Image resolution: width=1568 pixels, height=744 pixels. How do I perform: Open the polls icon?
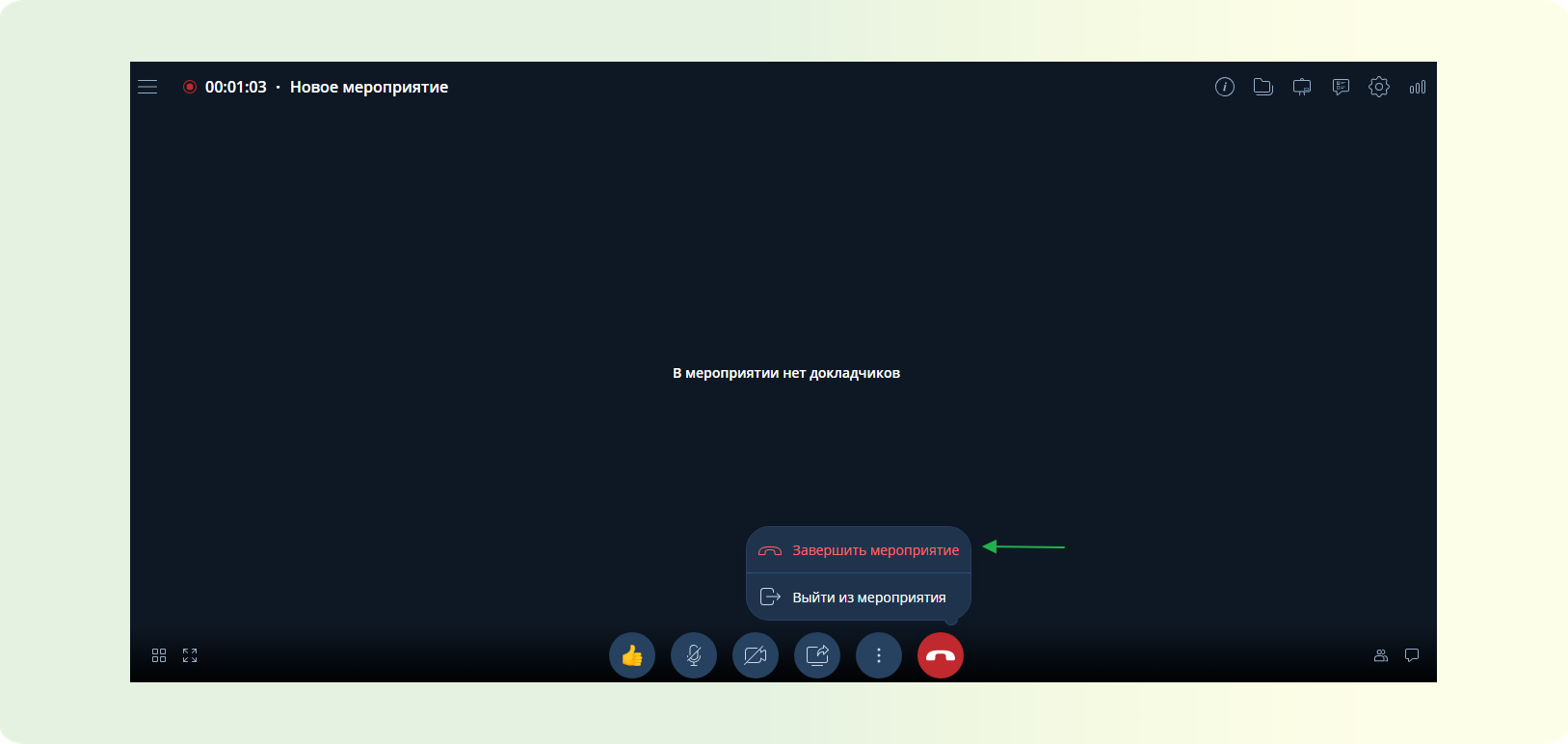1341,87
